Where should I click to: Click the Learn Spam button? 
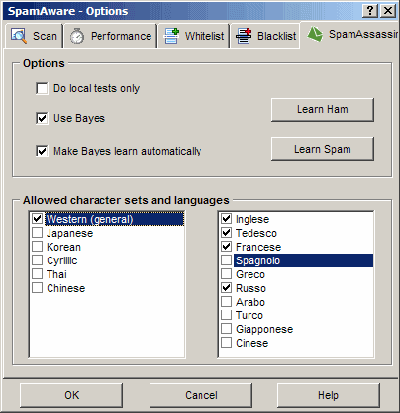[x=322, y=149]
